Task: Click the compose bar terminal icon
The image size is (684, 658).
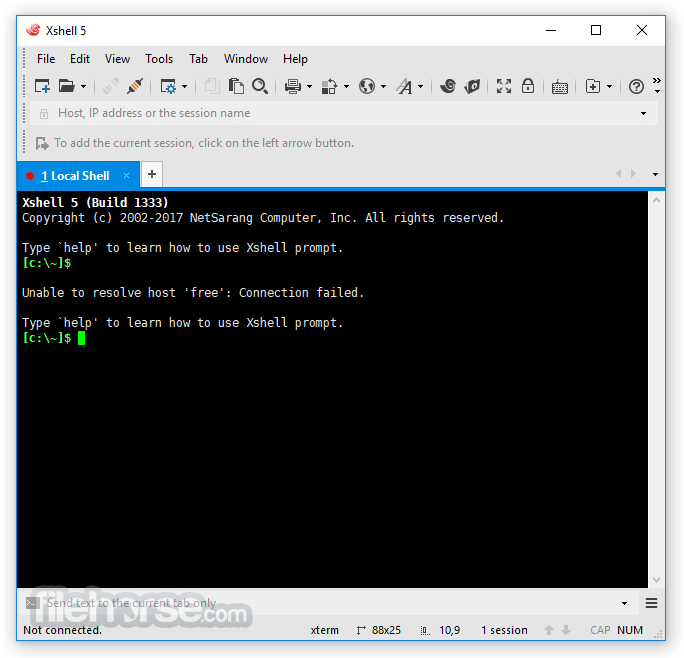Action: [32, 603]
